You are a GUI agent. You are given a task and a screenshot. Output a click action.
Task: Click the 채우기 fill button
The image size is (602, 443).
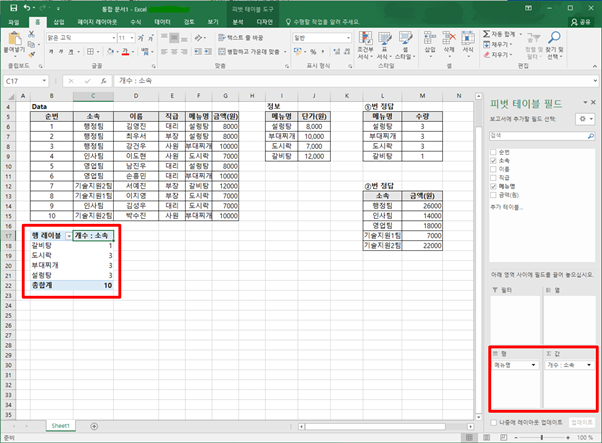498,45
